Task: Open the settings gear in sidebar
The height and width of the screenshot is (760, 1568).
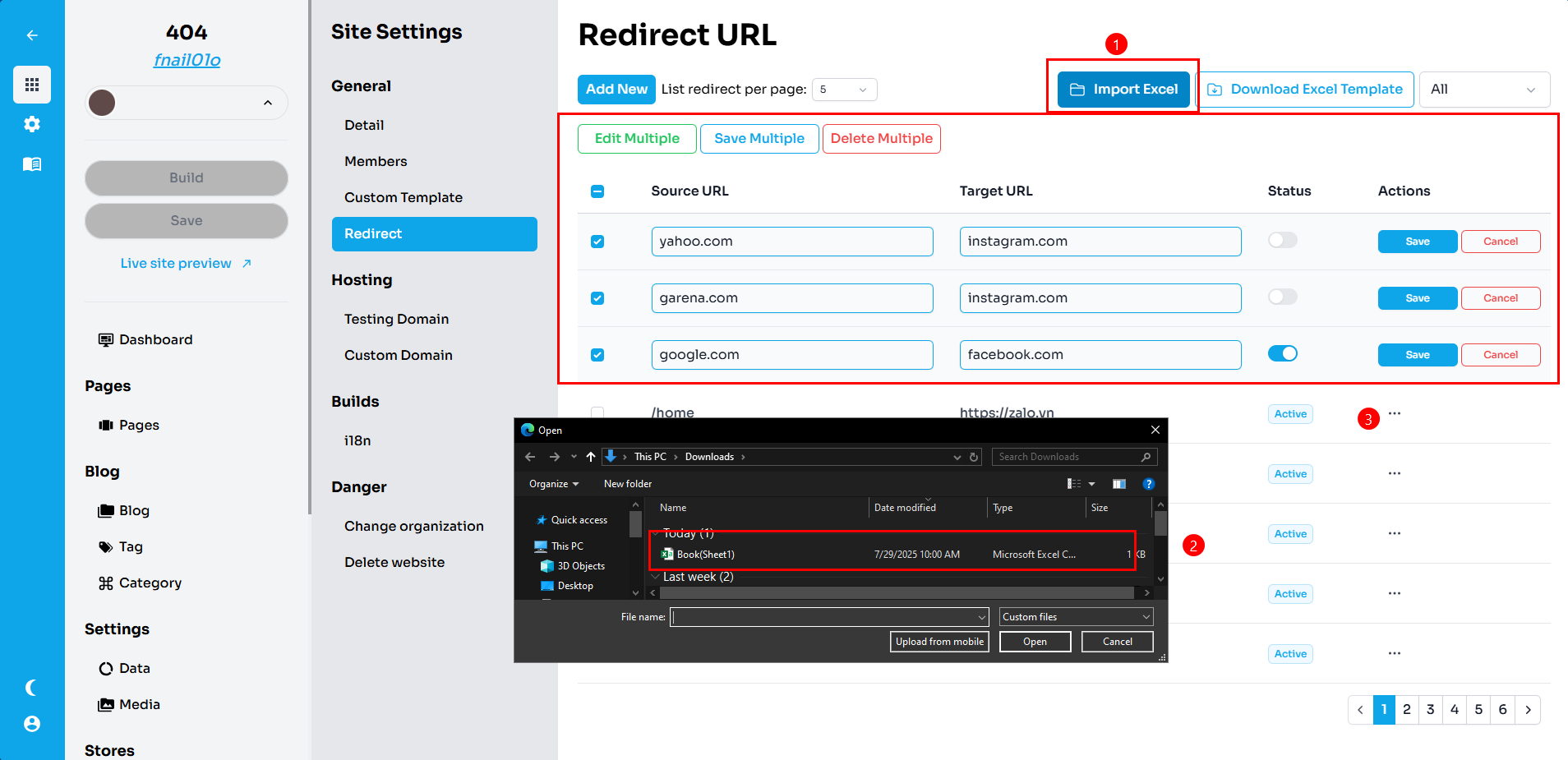Action: tap(32, 124)
